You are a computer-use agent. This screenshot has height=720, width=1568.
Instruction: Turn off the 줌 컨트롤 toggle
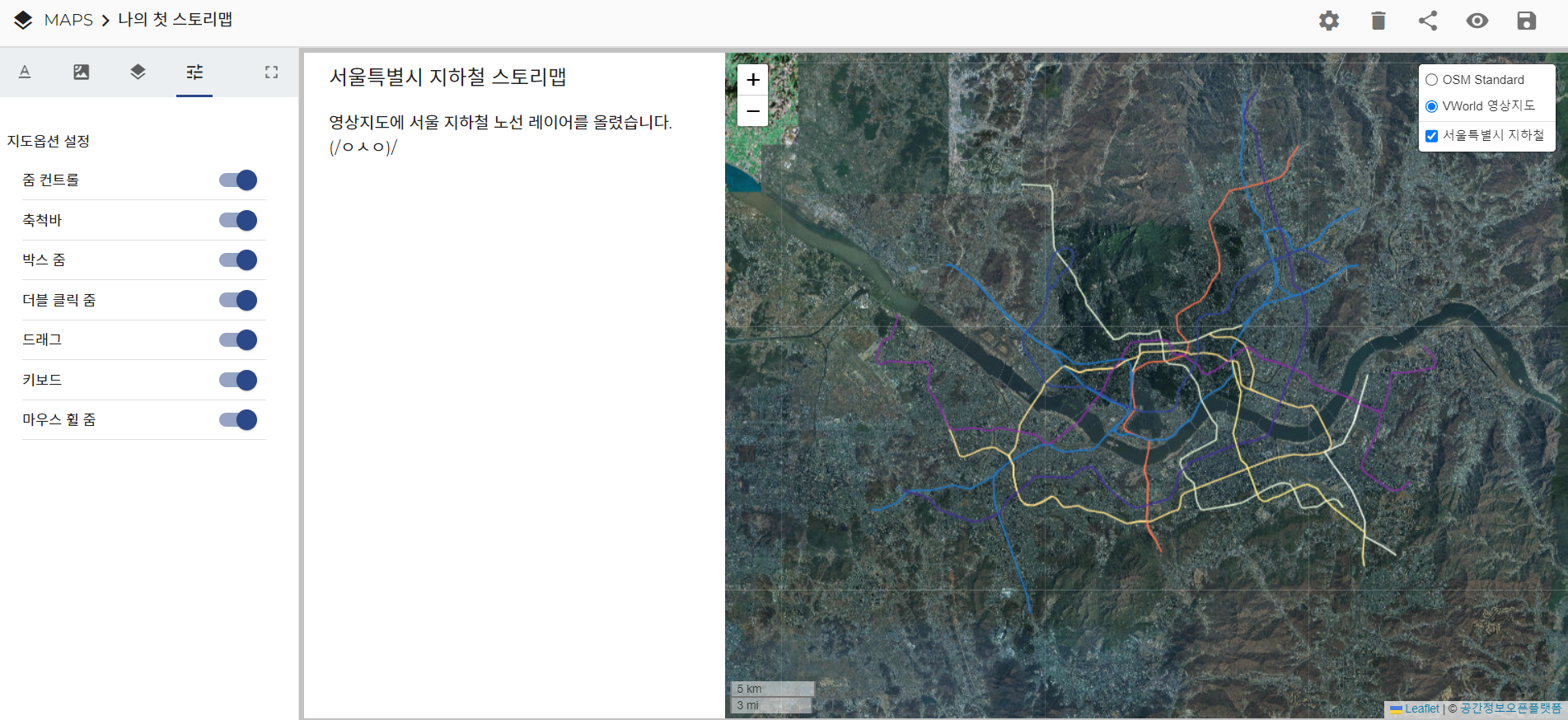(x=238, y=180)
